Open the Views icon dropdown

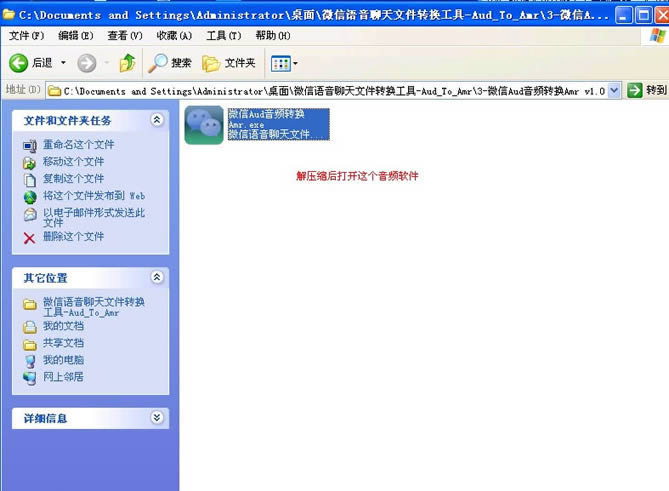(x=284, y=63)
